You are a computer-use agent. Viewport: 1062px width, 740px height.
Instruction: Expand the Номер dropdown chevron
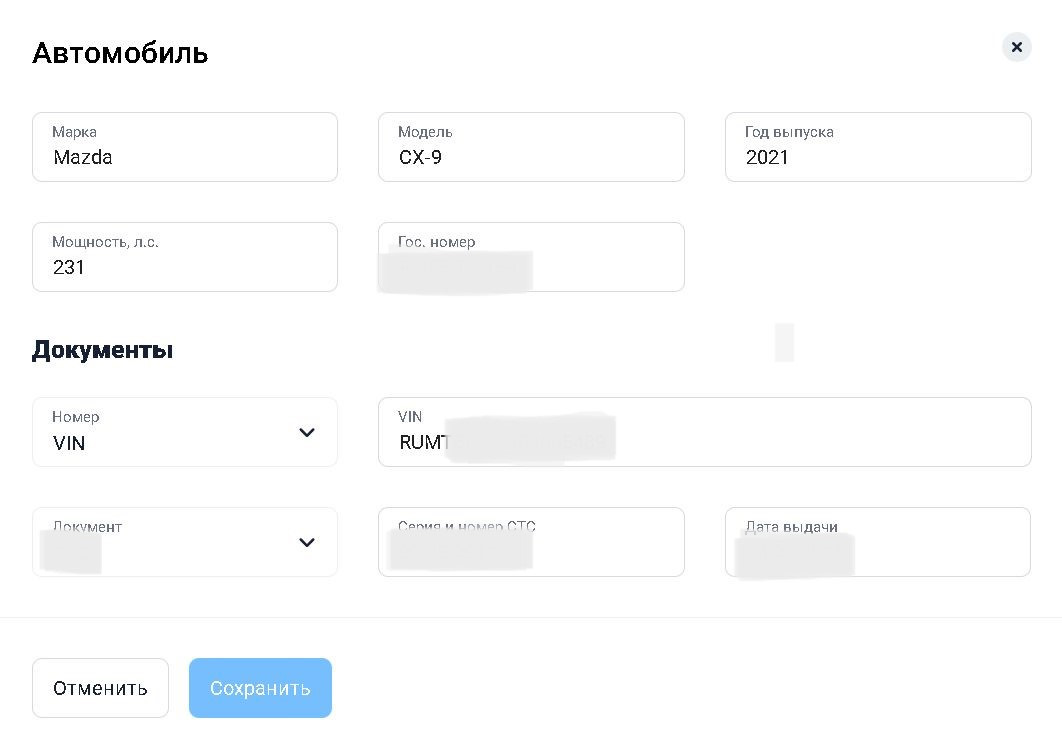point(307,432)
